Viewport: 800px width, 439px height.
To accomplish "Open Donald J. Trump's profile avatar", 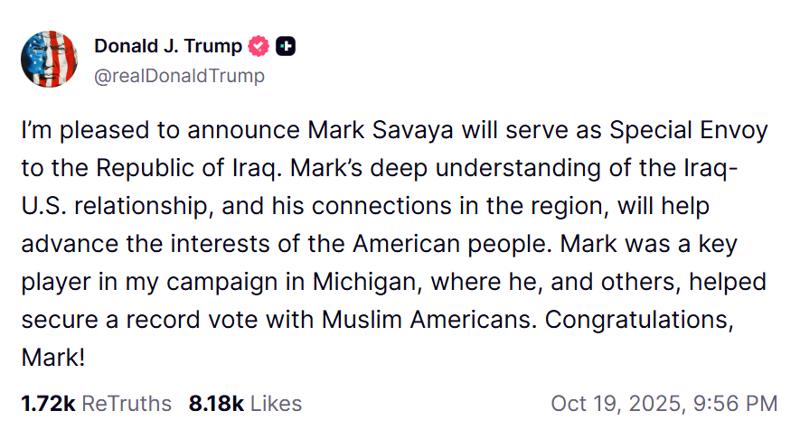I will click(50, 60).
